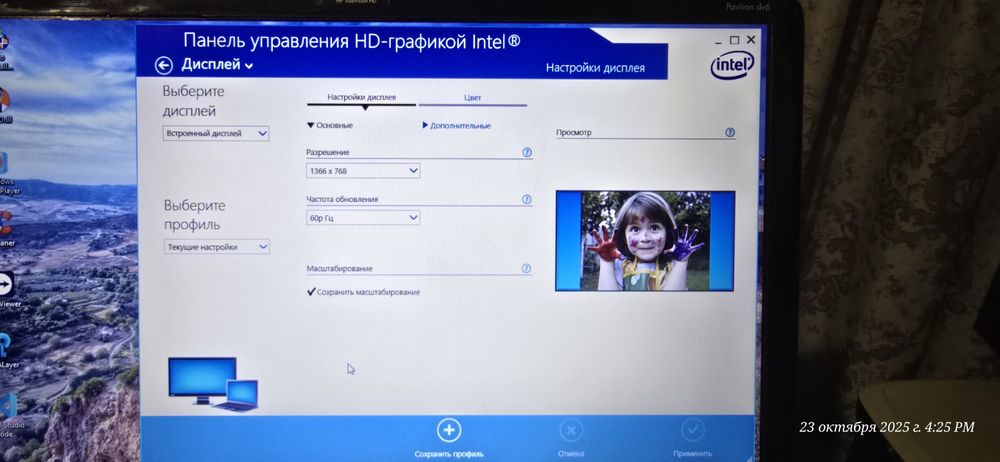Collapse the Основные section
The image size is (1000, 462).
click(x=330, y=126)
